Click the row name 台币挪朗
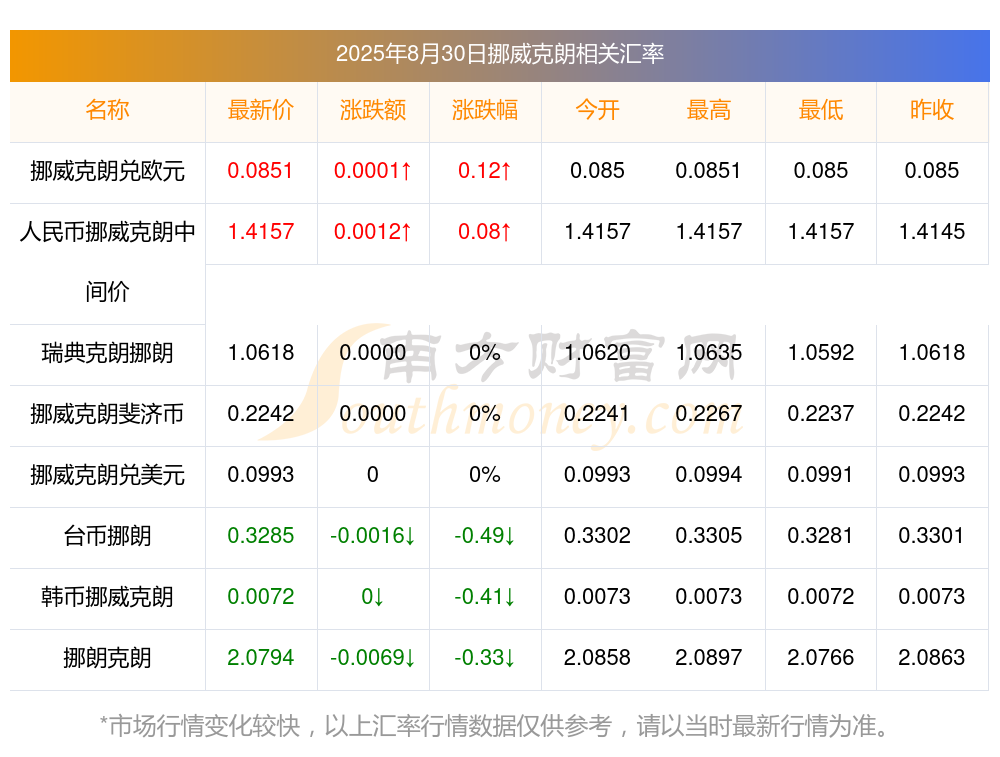This screenshot has width=1000, height=757. 107,536
